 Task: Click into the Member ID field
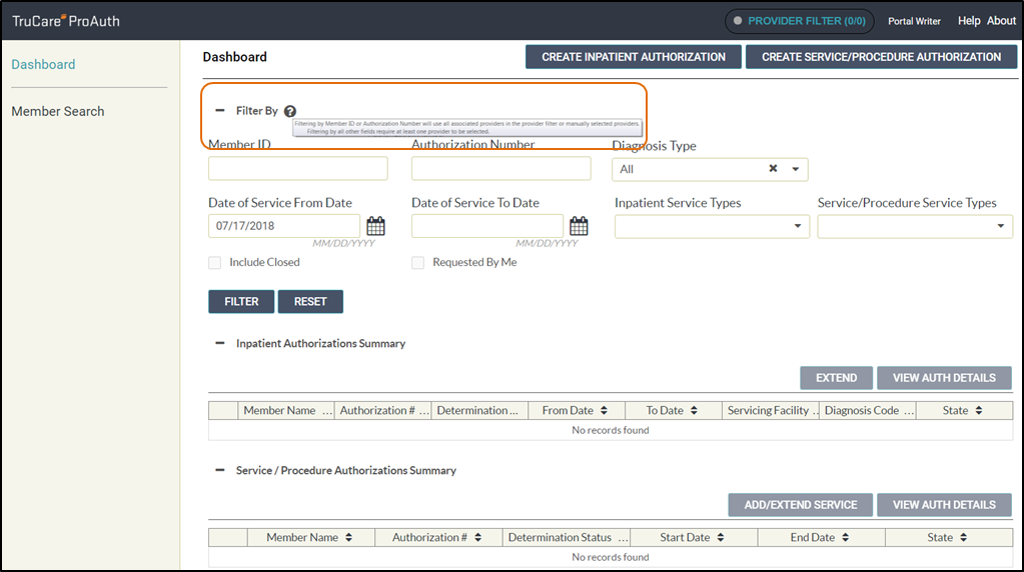click(x=298, y=169)
